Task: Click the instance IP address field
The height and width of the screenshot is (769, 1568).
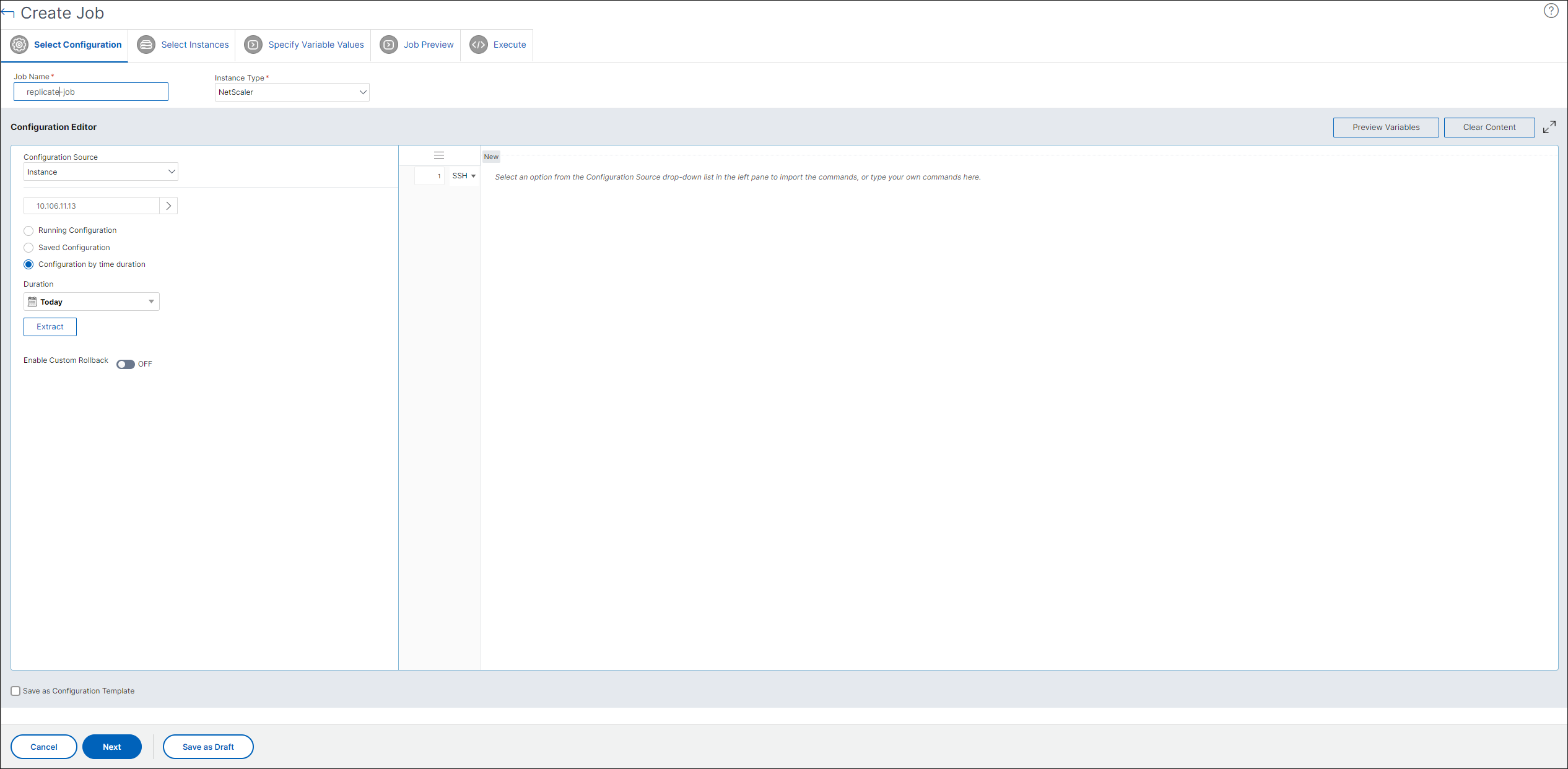Action: 92,206
